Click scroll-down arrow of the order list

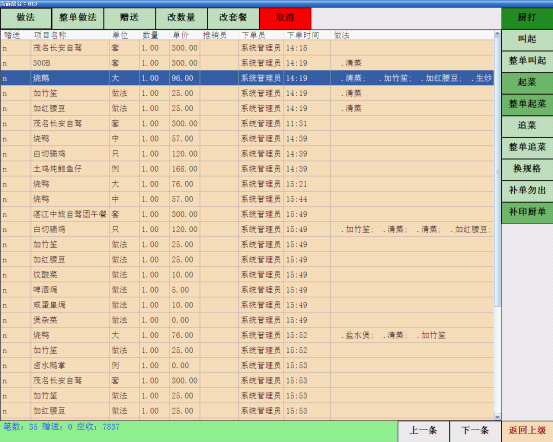497,417
